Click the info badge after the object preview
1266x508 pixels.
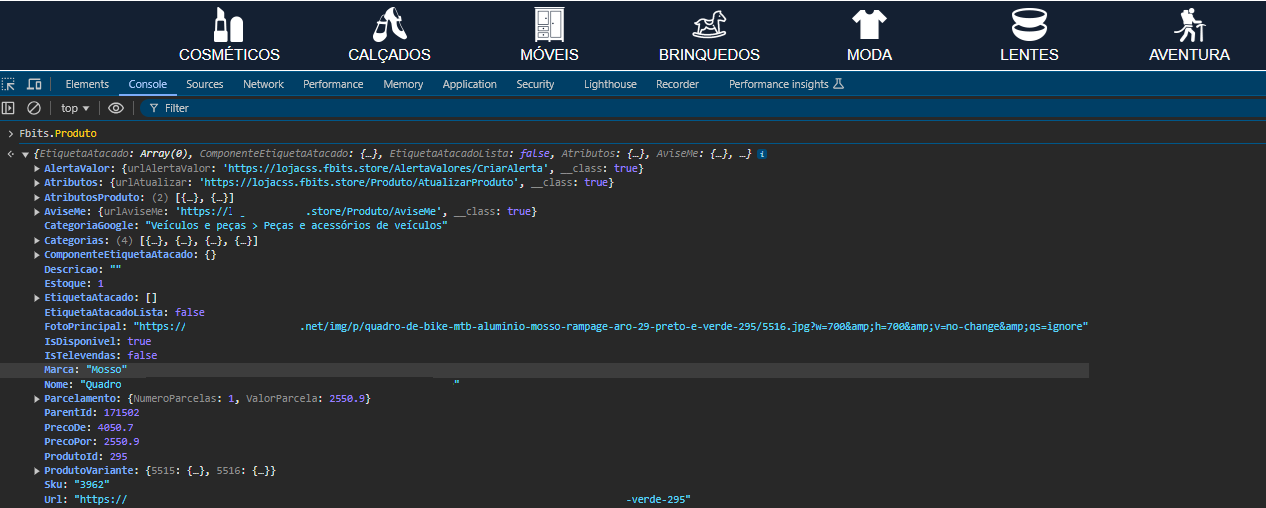(x=762, y=154)
